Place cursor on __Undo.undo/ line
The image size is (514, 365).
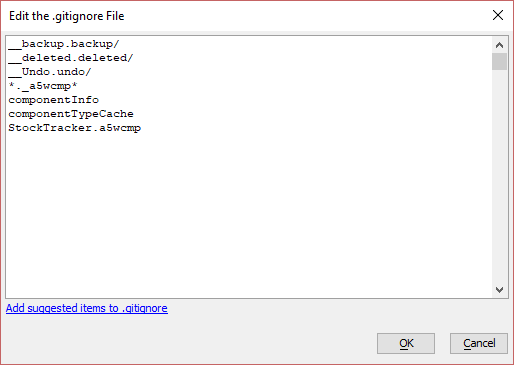click(x=50, y=72)
